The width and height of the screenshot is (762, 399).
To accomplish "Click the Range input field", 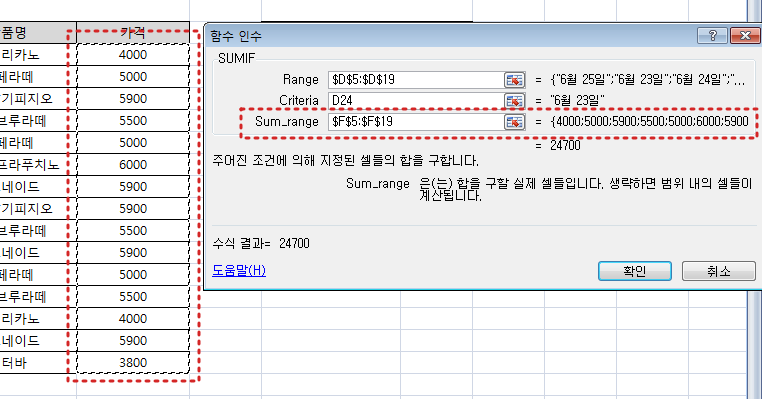I will point(416,80).
